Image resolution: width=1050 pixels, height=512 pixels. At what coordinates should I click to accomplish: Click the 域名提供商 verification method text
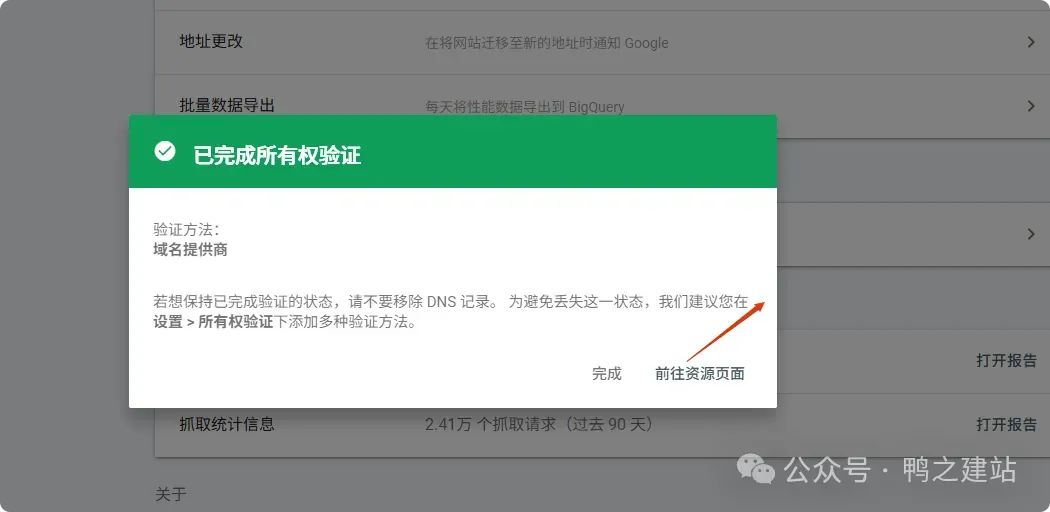(190, 250)
